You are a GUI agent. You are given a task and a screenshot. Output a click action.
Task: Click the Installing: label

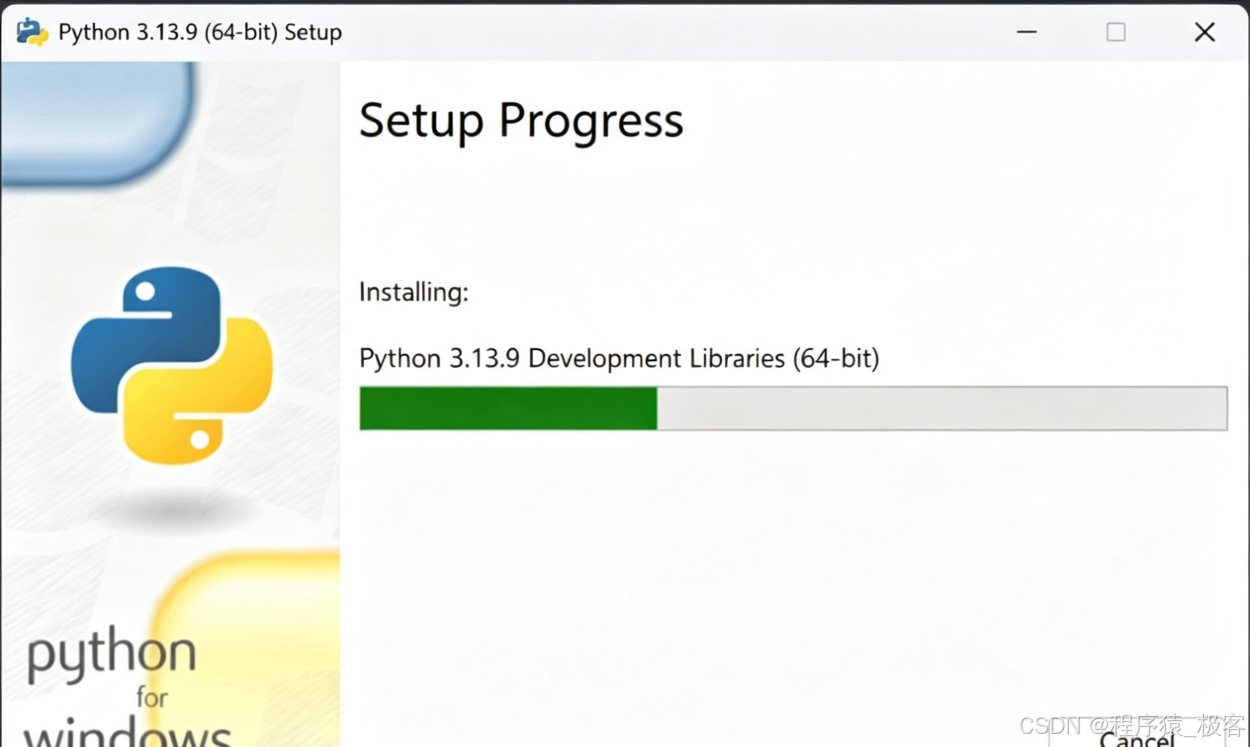pos(414,293)
